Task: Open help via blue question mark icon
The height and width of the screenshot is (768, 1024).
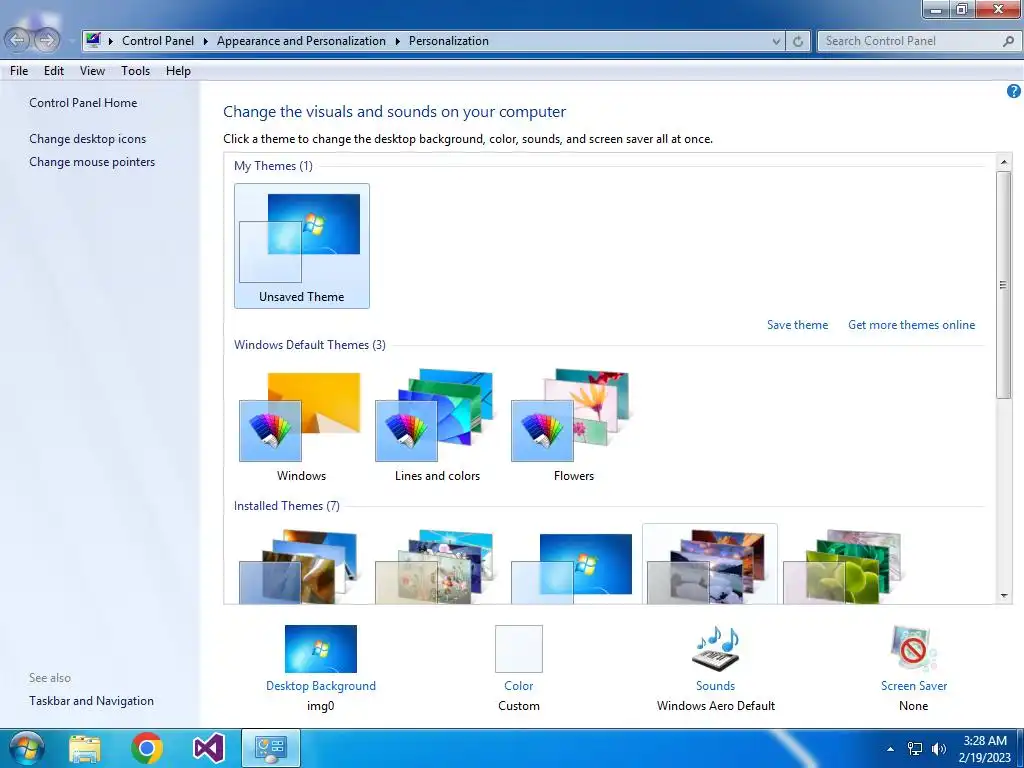Action: click(1013, 91)
